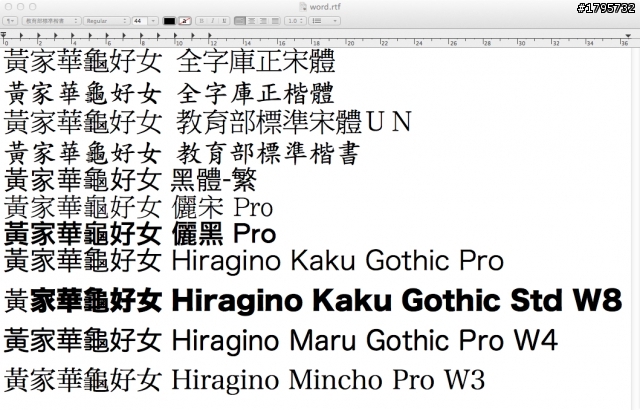This screenshot has height=410, width=640.
Task: Open the Regular typeface dropdown
Action: 107,21
